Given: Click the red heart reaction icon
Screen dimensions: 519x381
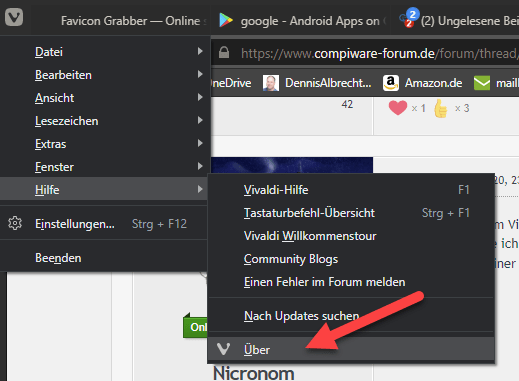Looking at the screenshot, I should pos(398,108).
